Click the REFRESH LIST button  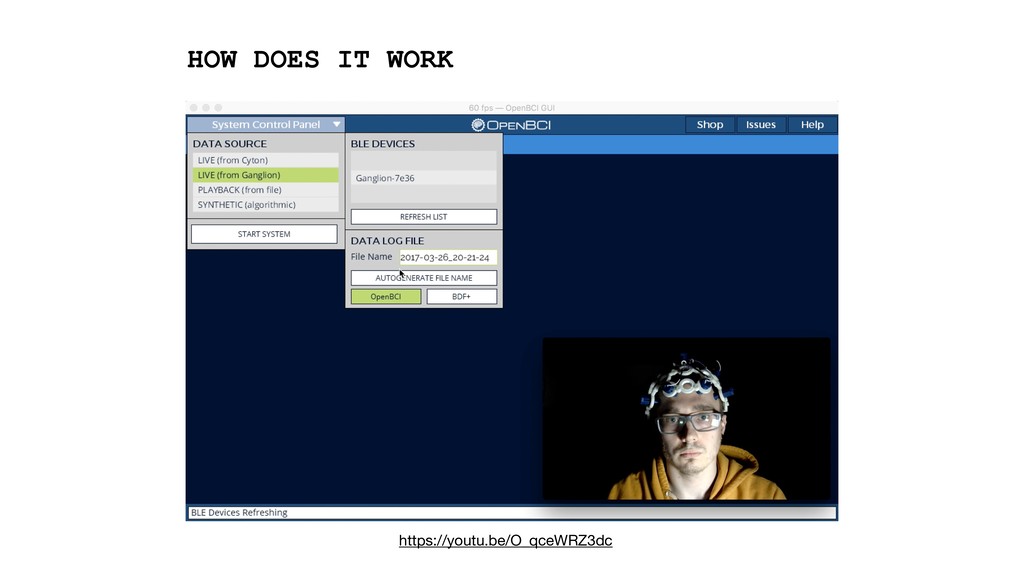click(x=423, y=217)
